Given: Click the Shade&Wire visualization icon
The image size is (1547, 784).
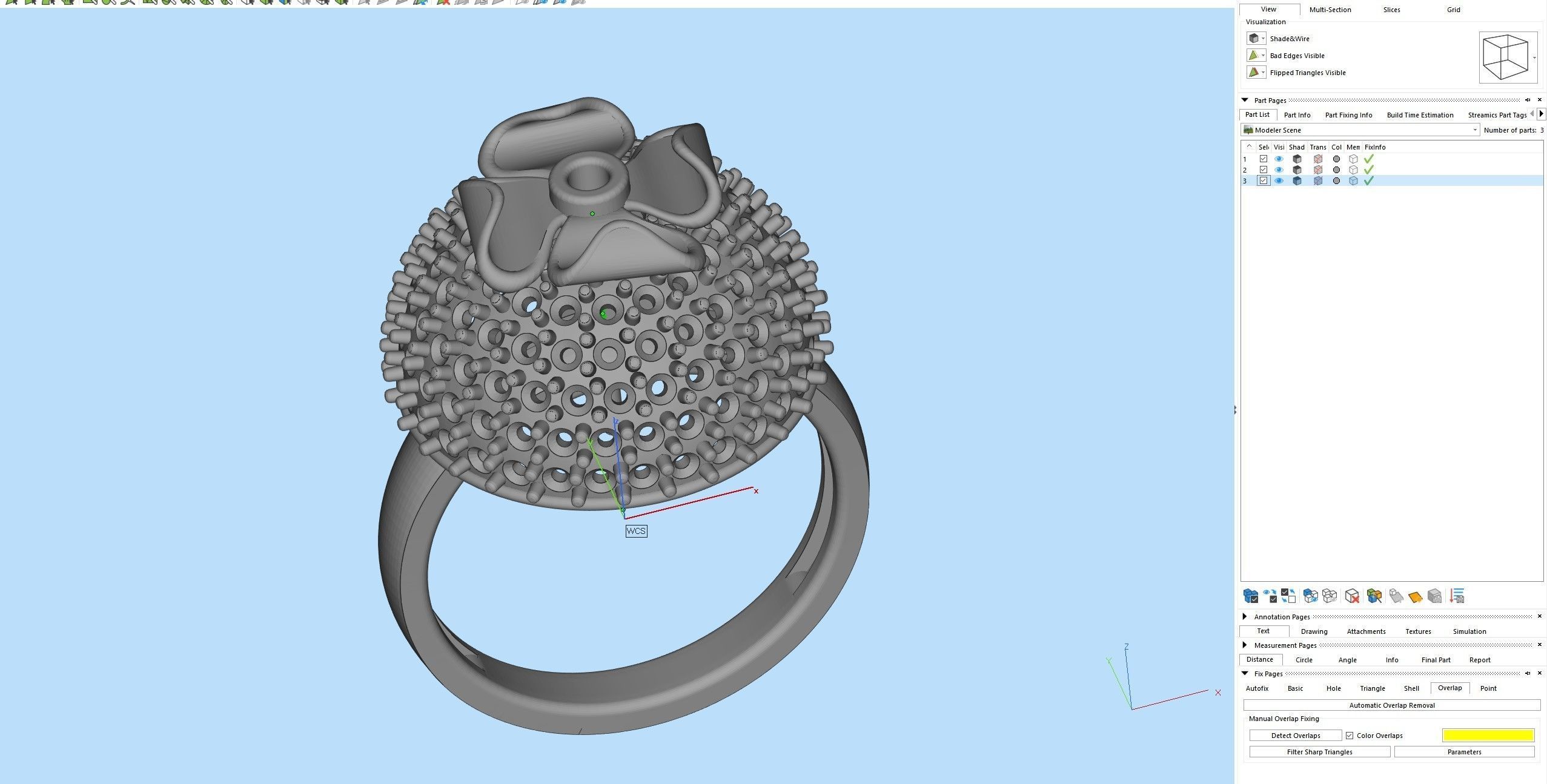Looking at the screenshot, I should tap(1253, 38).
